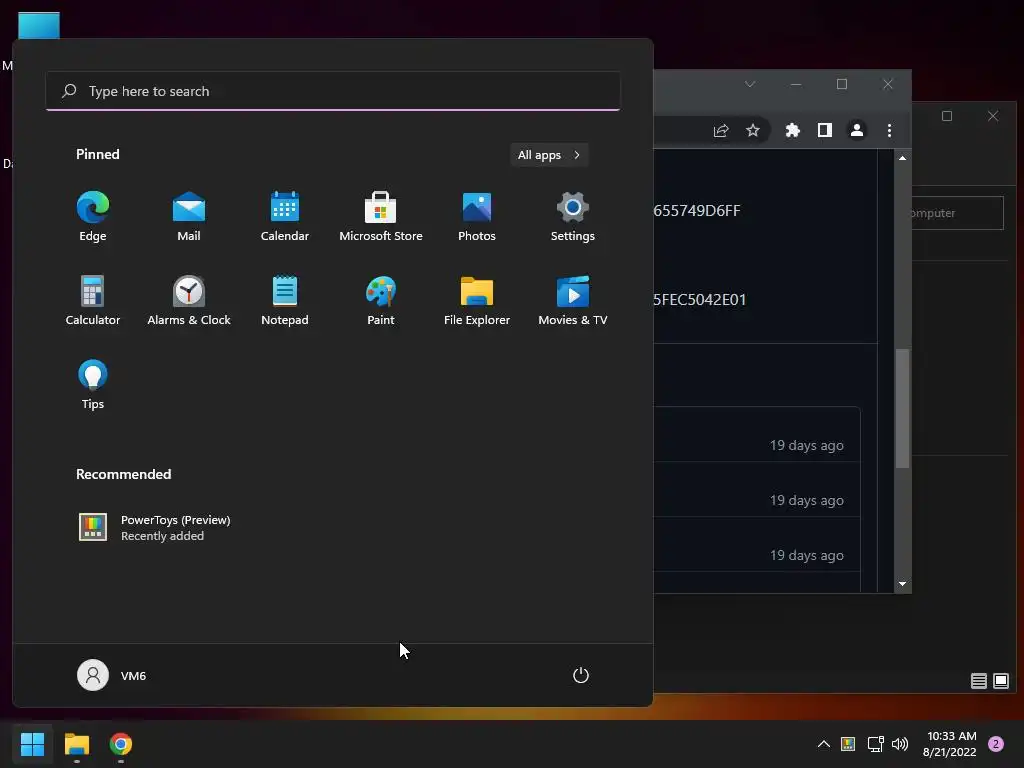The width and height of the screenshot is (1024, 768).
Task: Click the power button in Start menu
Action: 581,675
